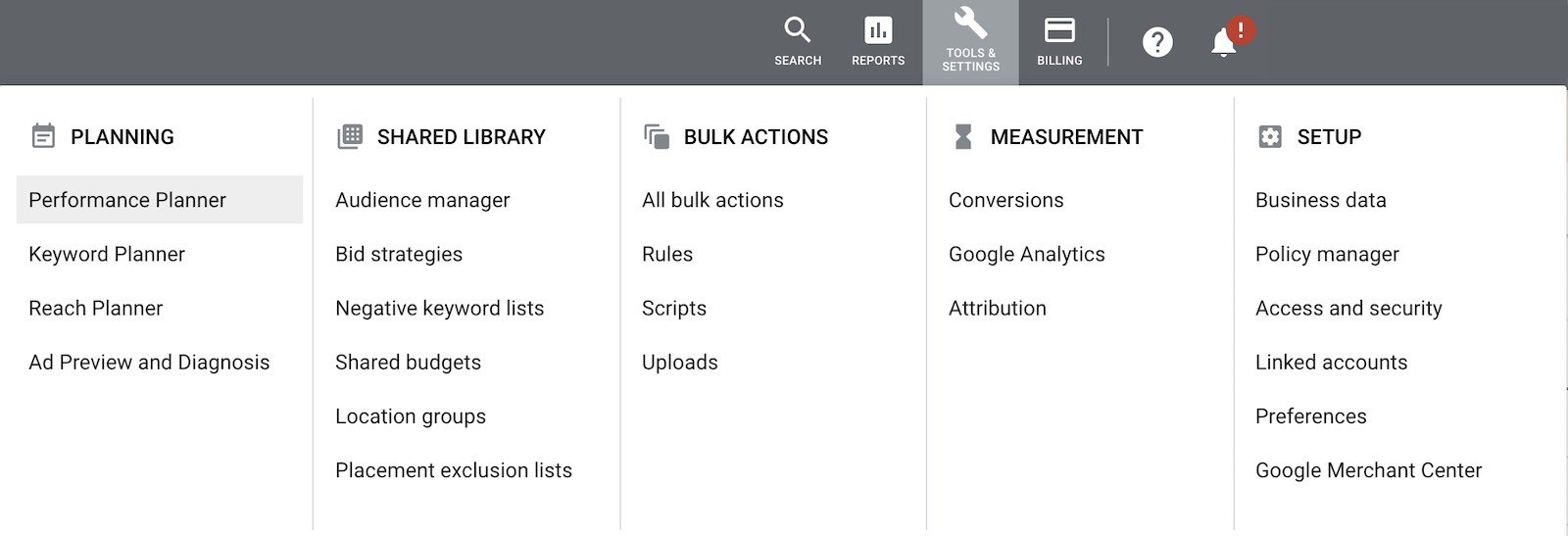Open the Billing card icon
Screen dimensions: 1568x536
(x=1059, y=30)
